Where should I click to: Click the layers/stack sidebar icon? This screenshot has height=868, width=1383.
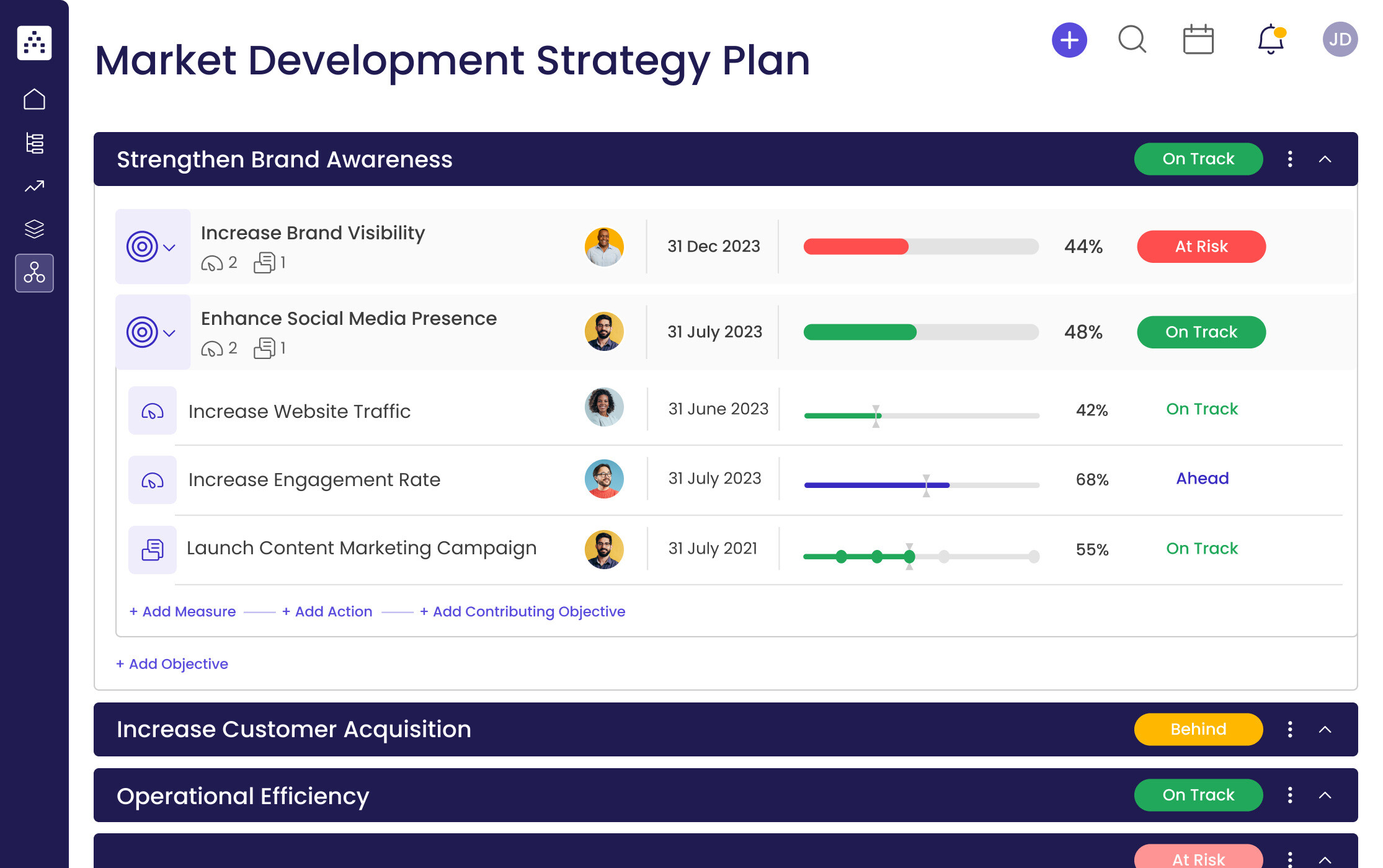pyautogui.click(x=34, y=228)
